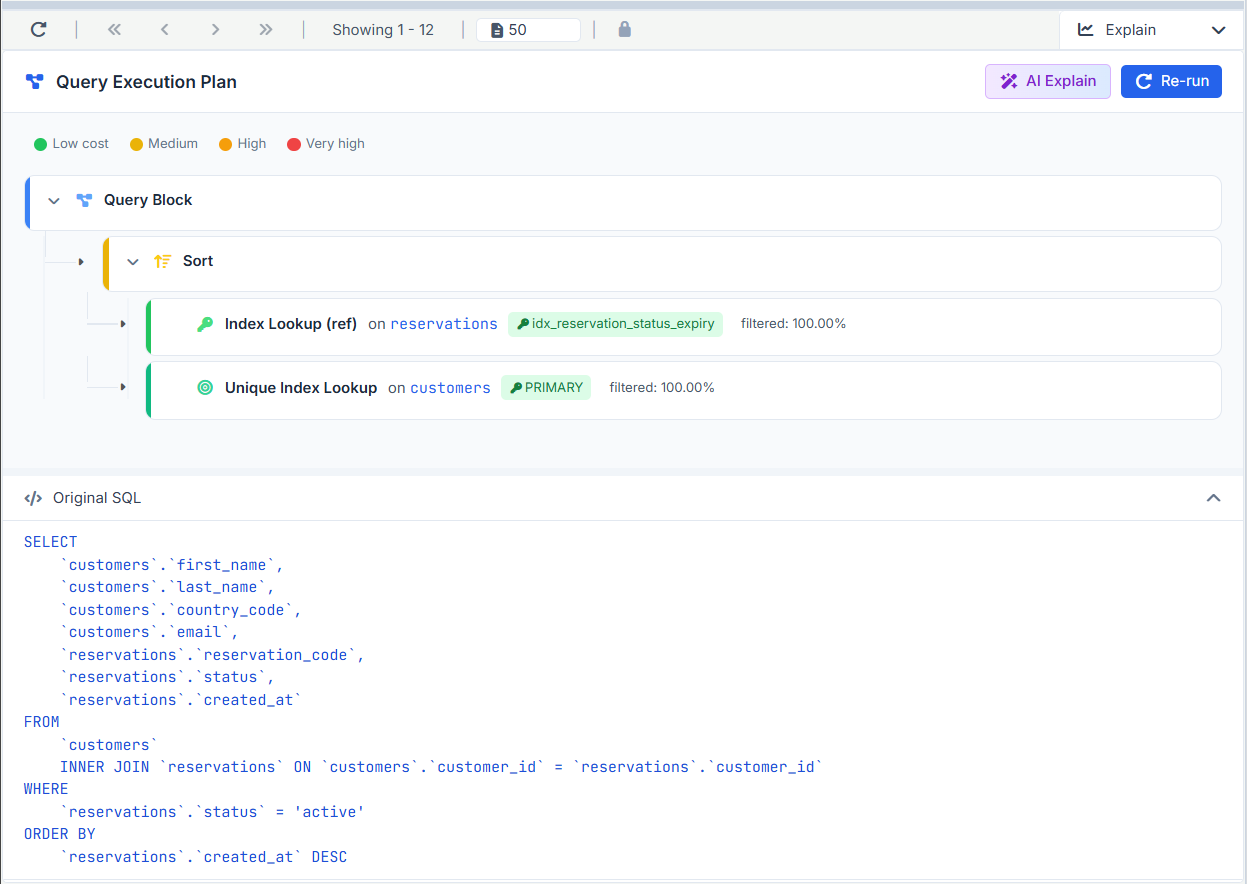Open the Explain dropdown

coord(1152,30)
